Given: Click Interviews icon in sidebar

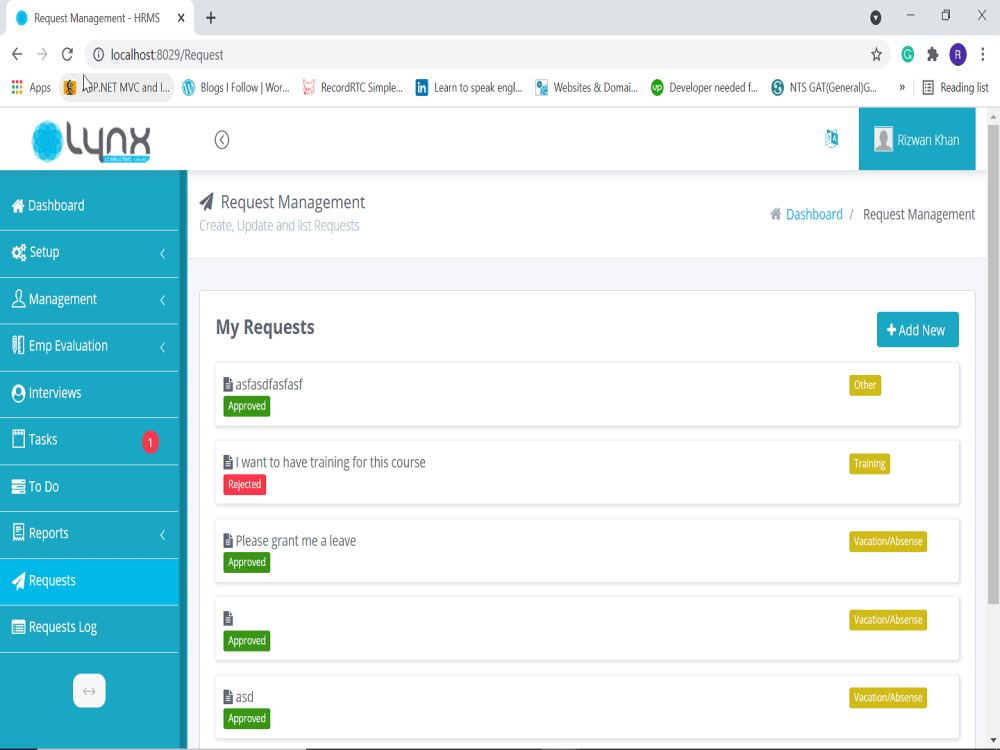Looking at the screenshot, I should click(18, 393).
